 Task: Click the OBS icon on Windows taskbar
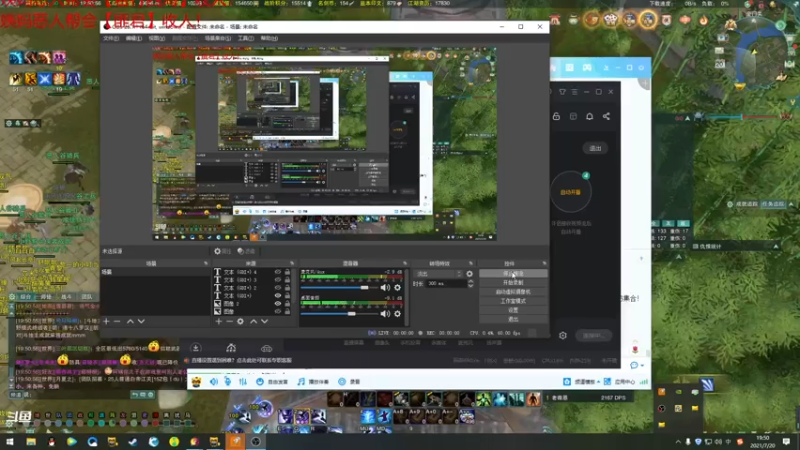point(256,442)
